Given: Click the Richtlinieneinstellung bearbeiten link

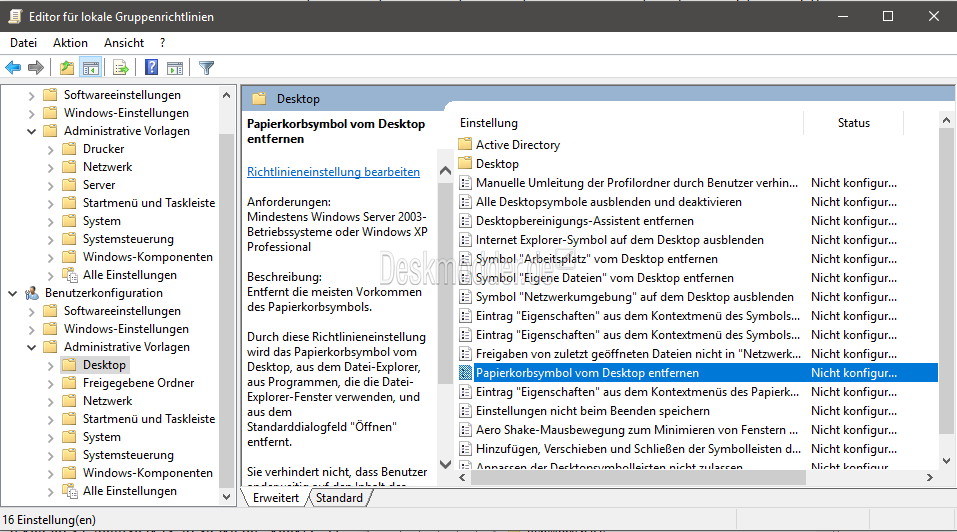Looking at the screenshot, I should [333, 172].
